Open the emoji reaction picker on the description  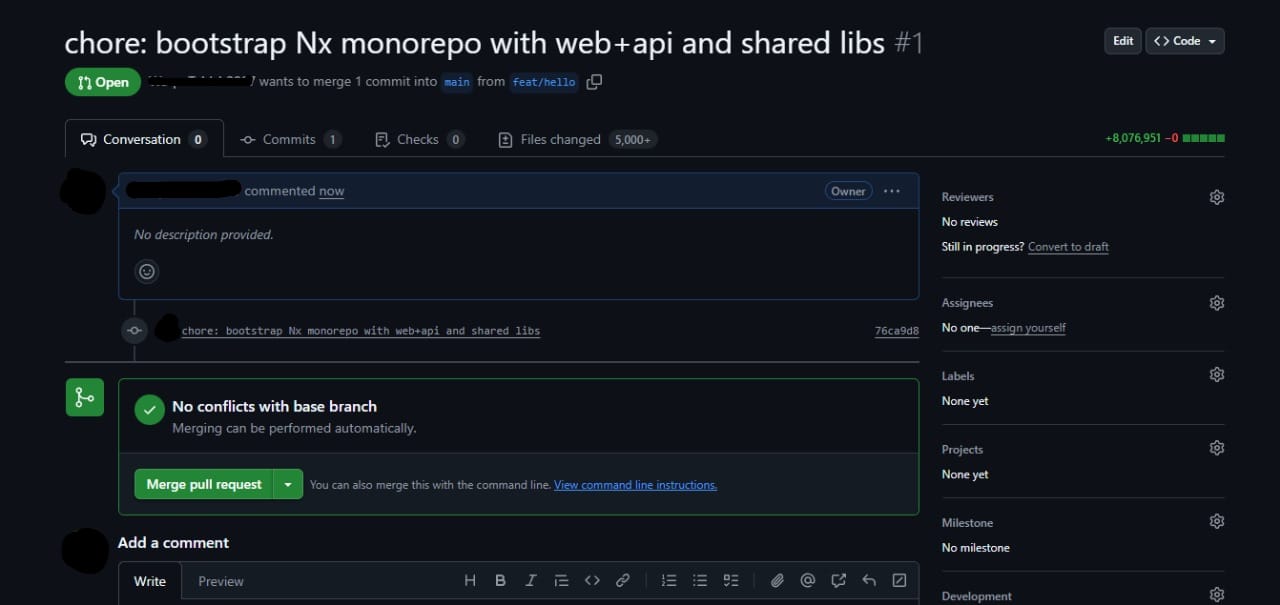click(147, 271)
